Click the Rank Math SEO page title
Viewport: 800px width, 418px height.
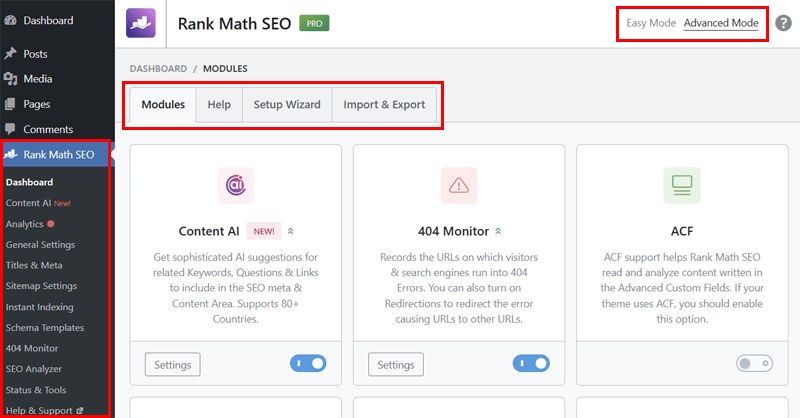(234, 23)
